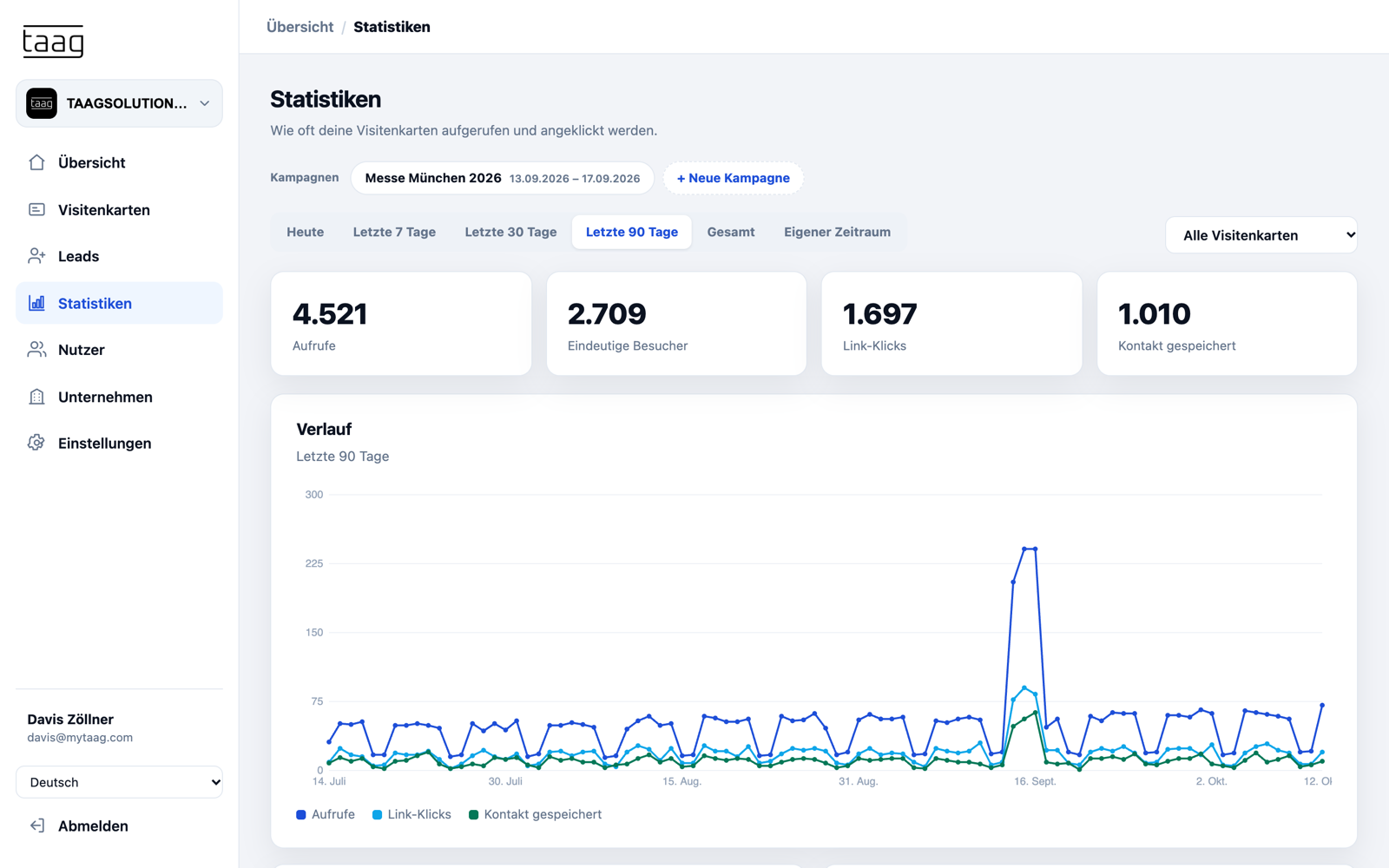Open the Leads section

pos(119,256)
